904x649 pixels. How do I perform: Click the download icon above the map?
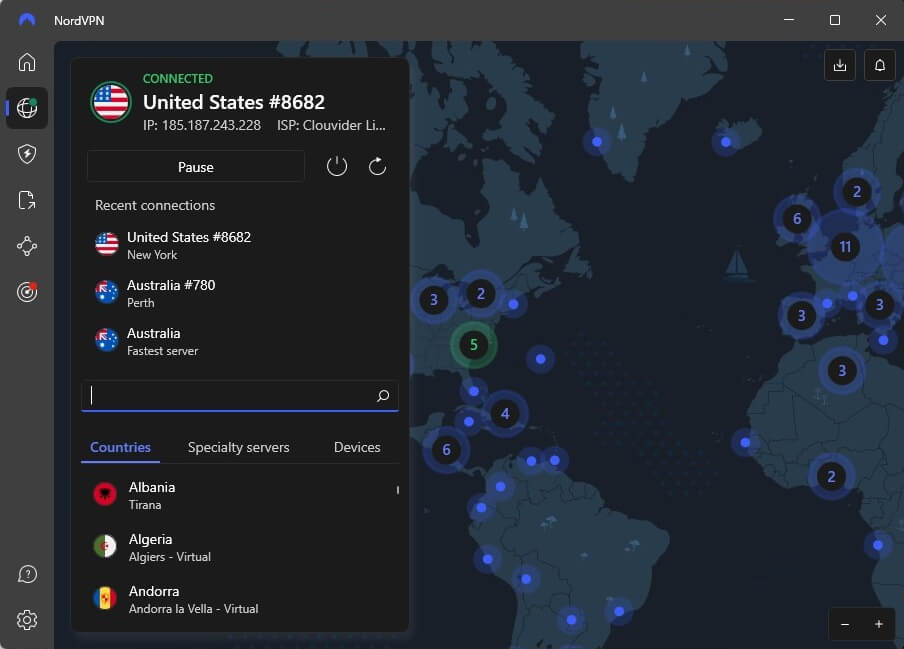click(840, 65)
